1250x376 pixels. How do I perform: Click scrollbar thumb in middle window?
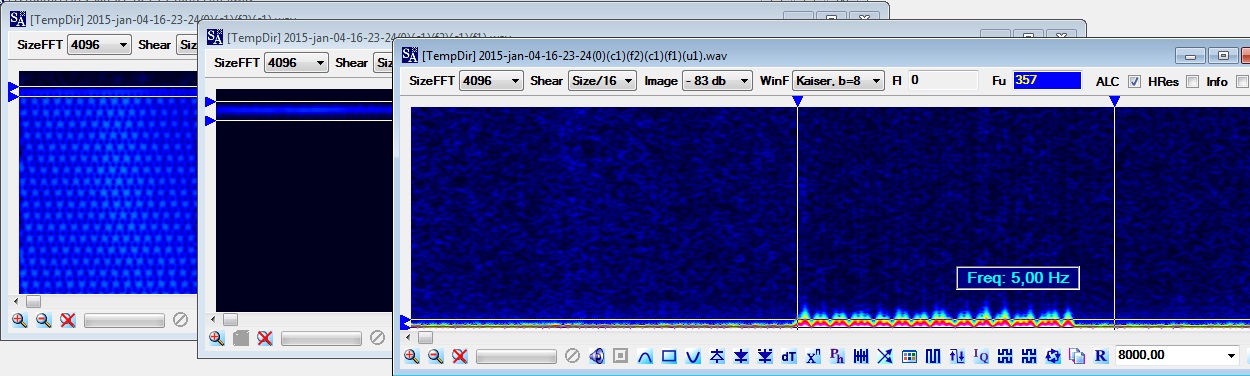coord(230,319)
